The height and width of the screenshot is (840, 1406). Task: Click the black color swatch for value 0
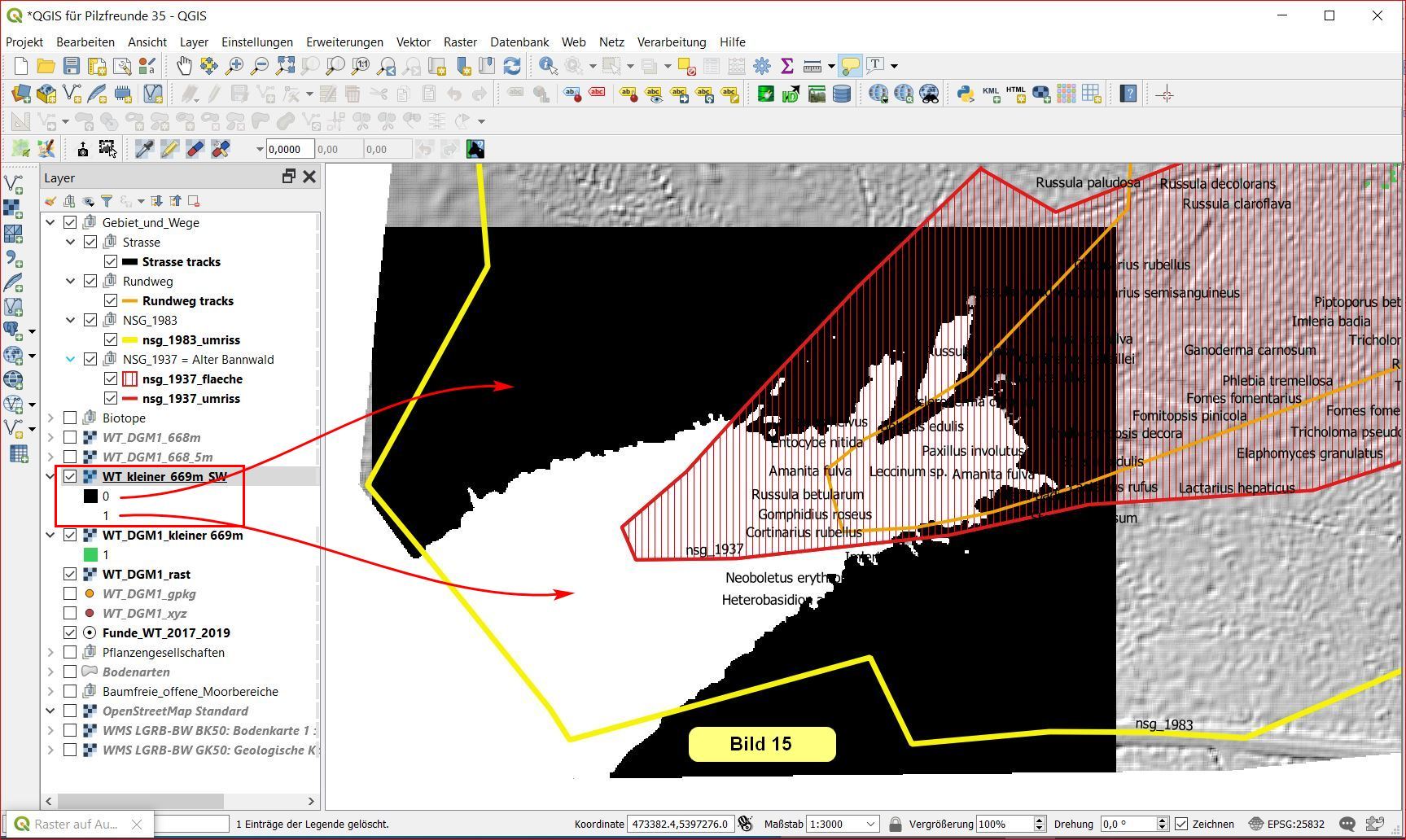90,496
